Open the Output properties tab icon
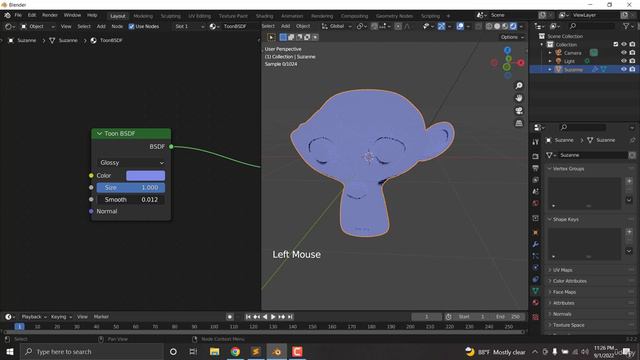 click(x=536, y=168)
